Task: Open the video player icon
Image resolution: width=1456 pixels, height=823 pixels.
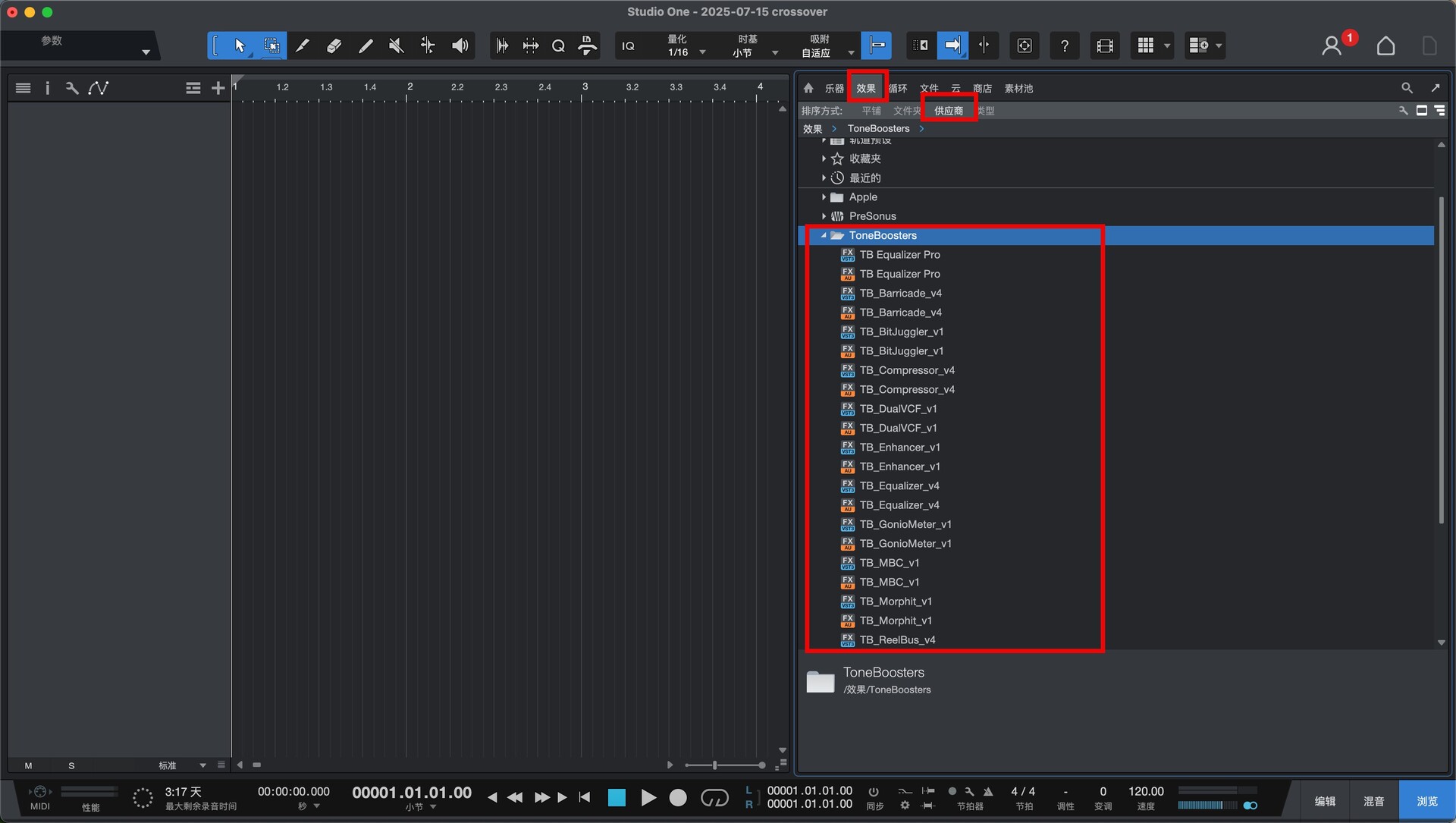Action: tap(1105, 46)
